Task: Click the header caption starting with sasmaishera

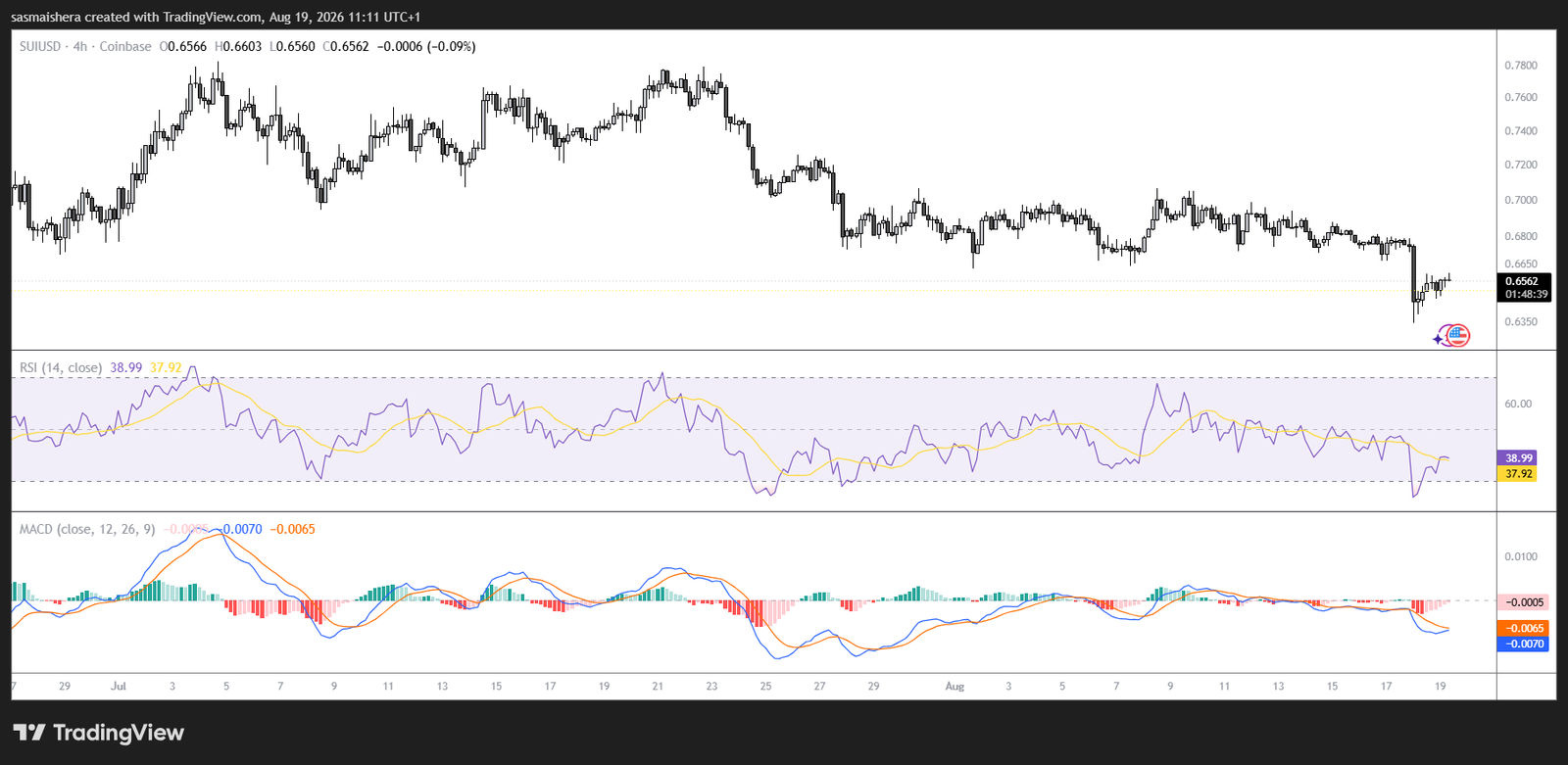Action: [x=216, y=17]
